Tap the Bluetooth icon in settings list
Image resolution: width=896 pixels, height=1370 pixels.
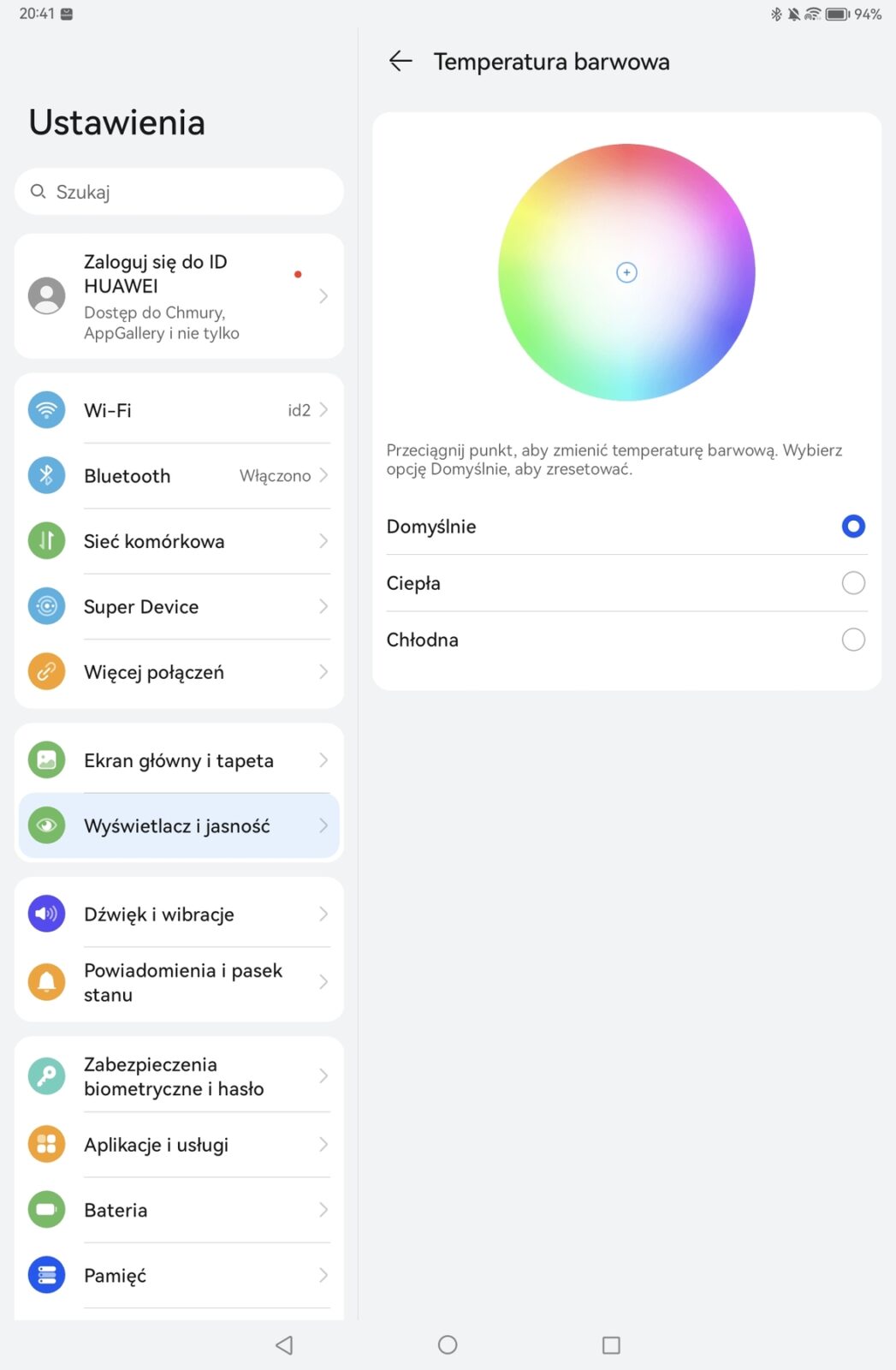click(47, 475)
